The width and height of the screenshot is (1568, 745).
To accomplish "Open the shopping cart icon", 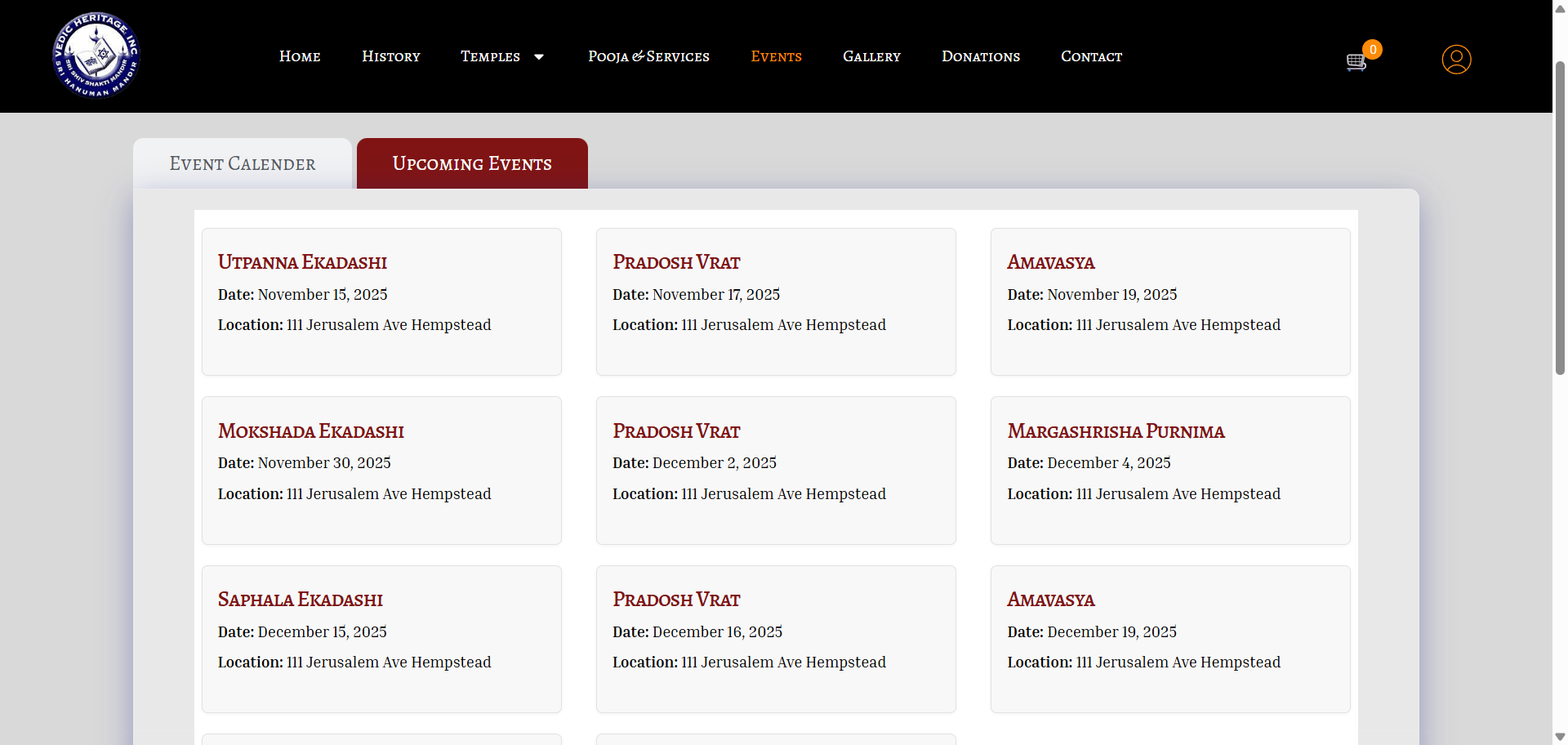I will [x=1356, y=62].
